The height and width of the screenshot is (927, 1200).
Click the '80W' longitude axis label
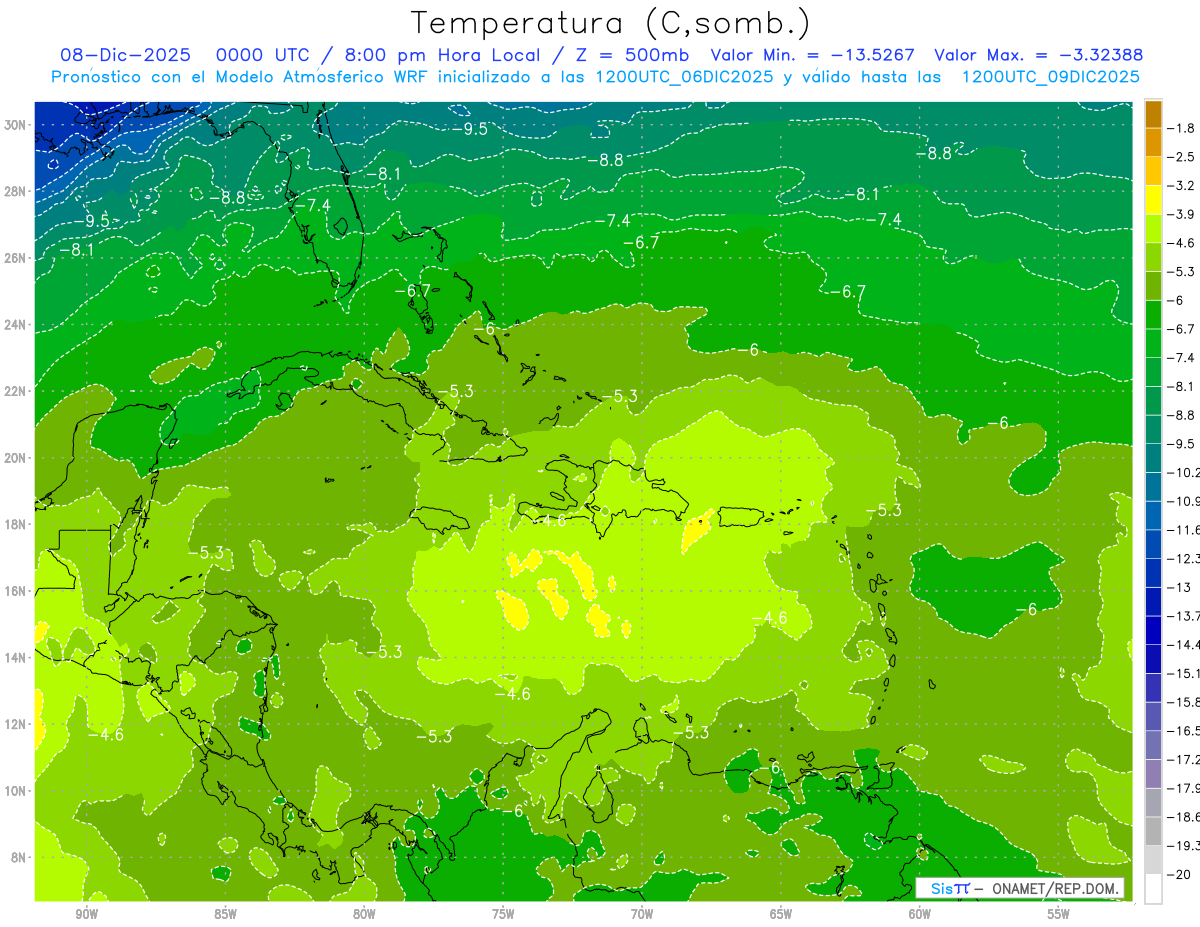[364, 914]
